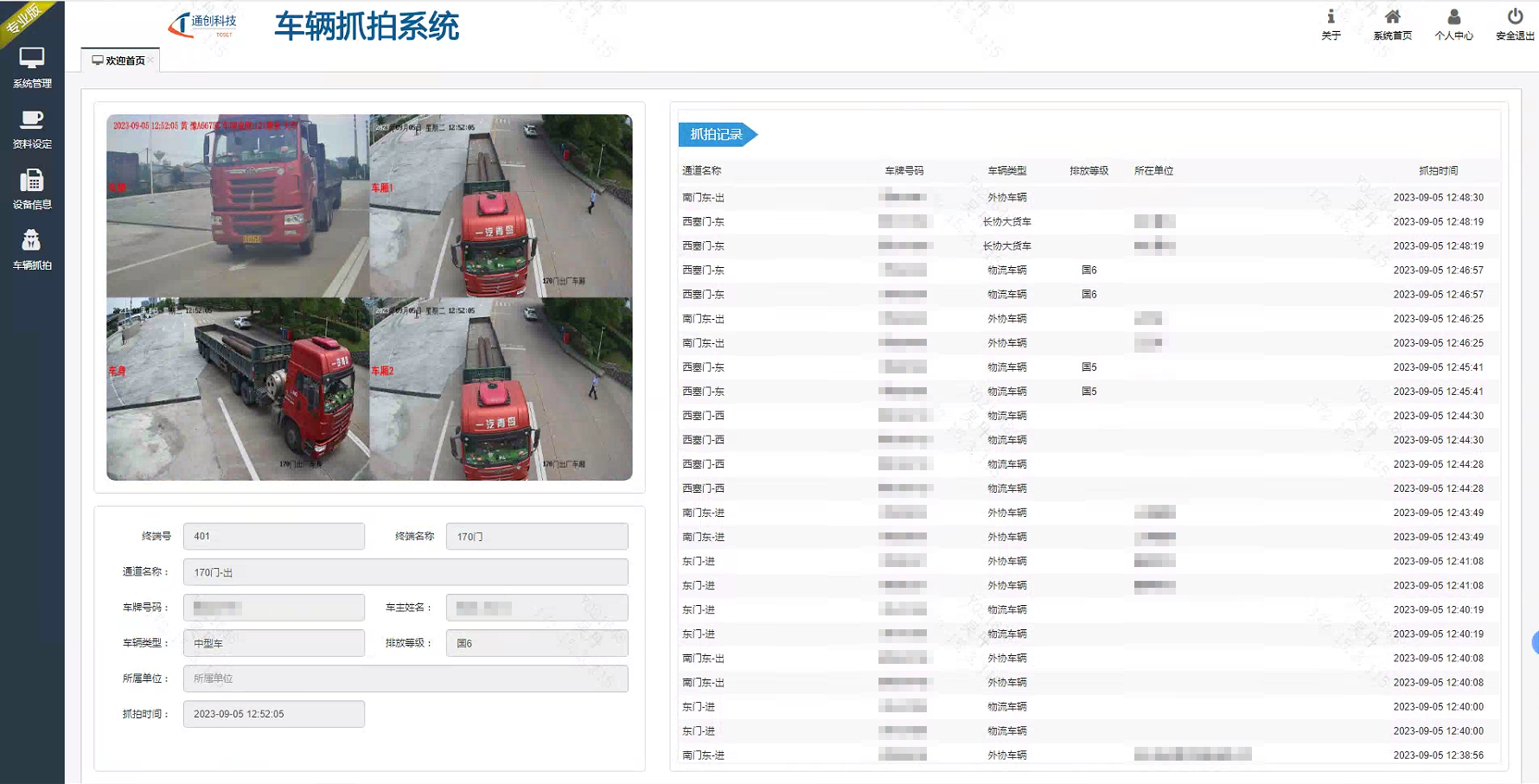The width and height of the screenshot is (1539, 784).
Task: Click the 排放等级 field showing 国6
Action: 536,642
